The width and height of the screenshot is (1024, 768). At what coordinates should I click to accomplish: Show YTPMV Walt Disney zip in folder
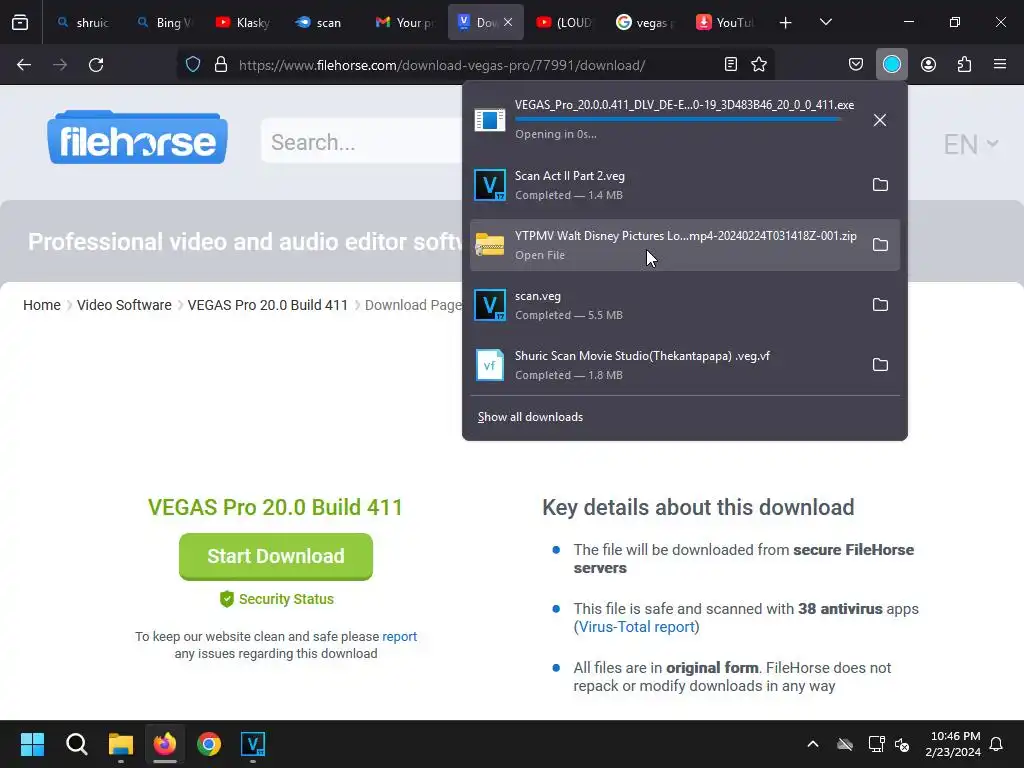click(x=880, y=245)
